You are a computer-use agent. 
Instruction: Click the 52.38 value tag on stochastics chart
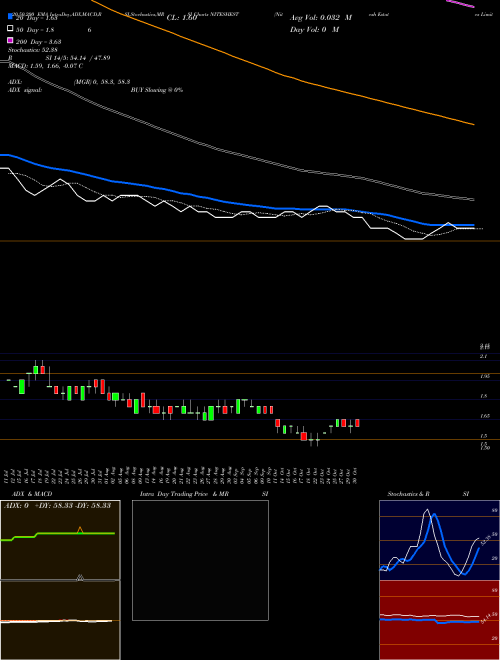pyautogui.click(x=485, y=540)
